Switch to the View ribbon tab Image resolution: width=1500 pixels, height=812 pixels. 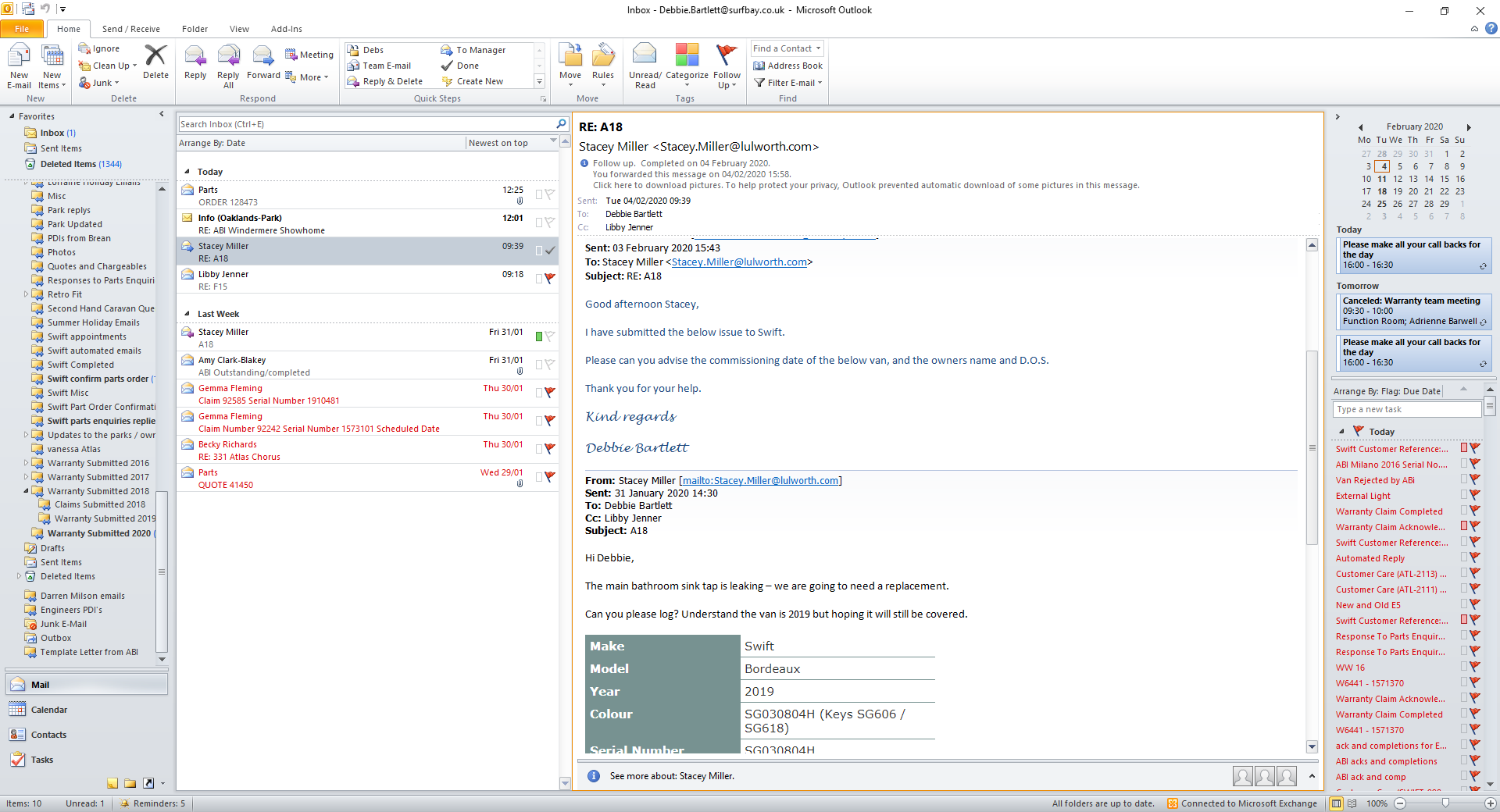(239, 29)
